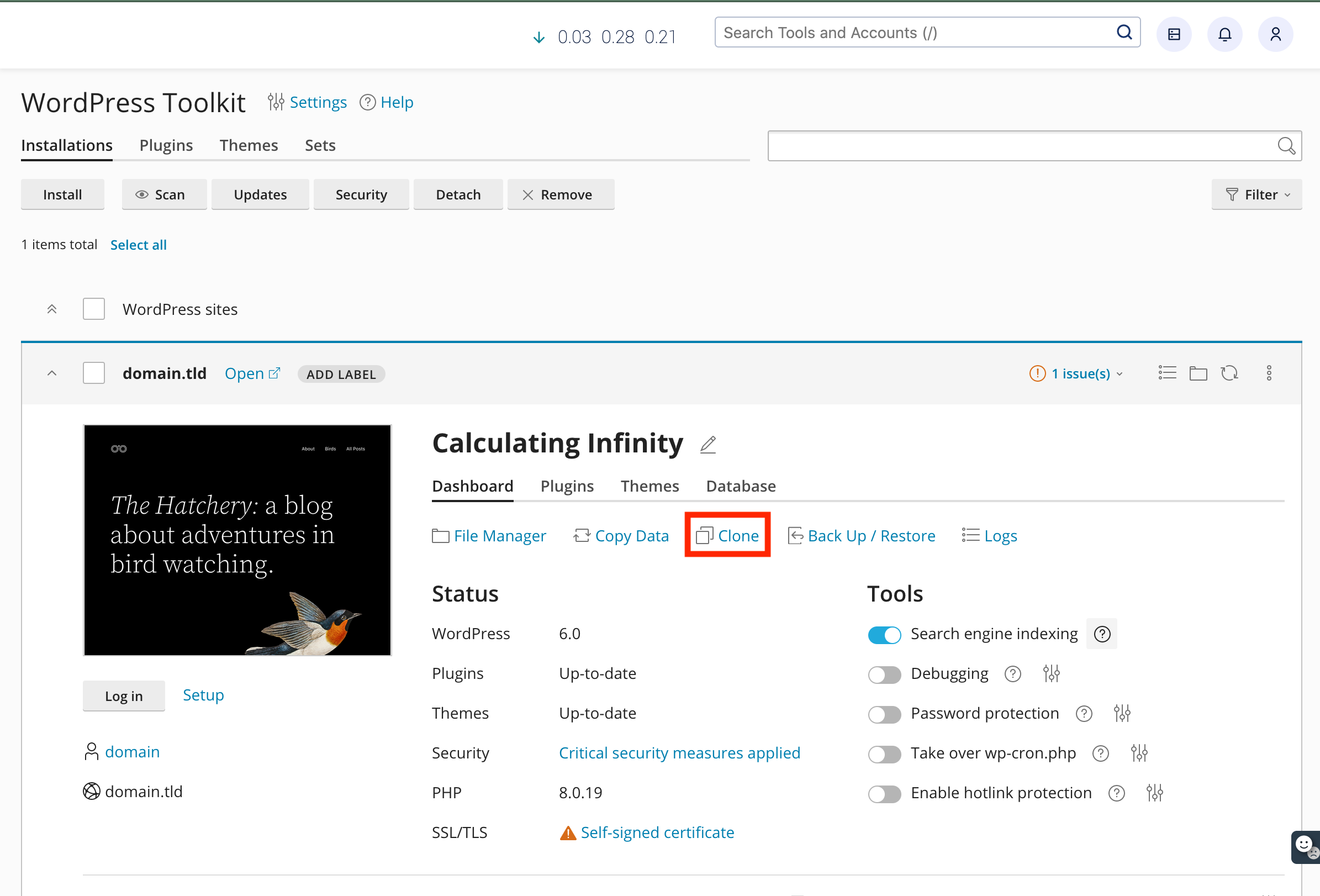1320x896 pixels.
Task: Check the domain.tld checkbox
Action: click(x=94, y=373)
